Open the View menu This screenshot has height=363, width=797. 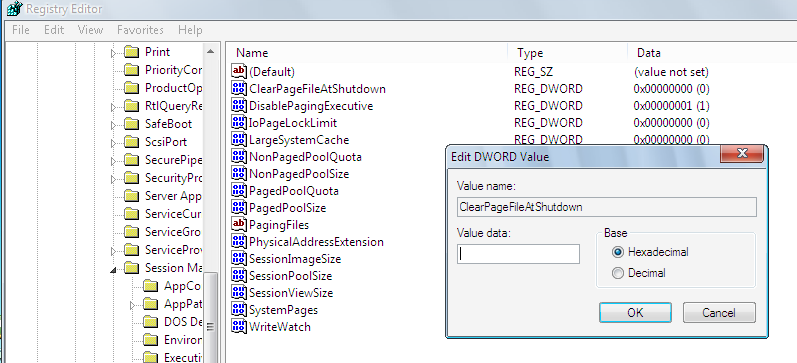(90, 30)
